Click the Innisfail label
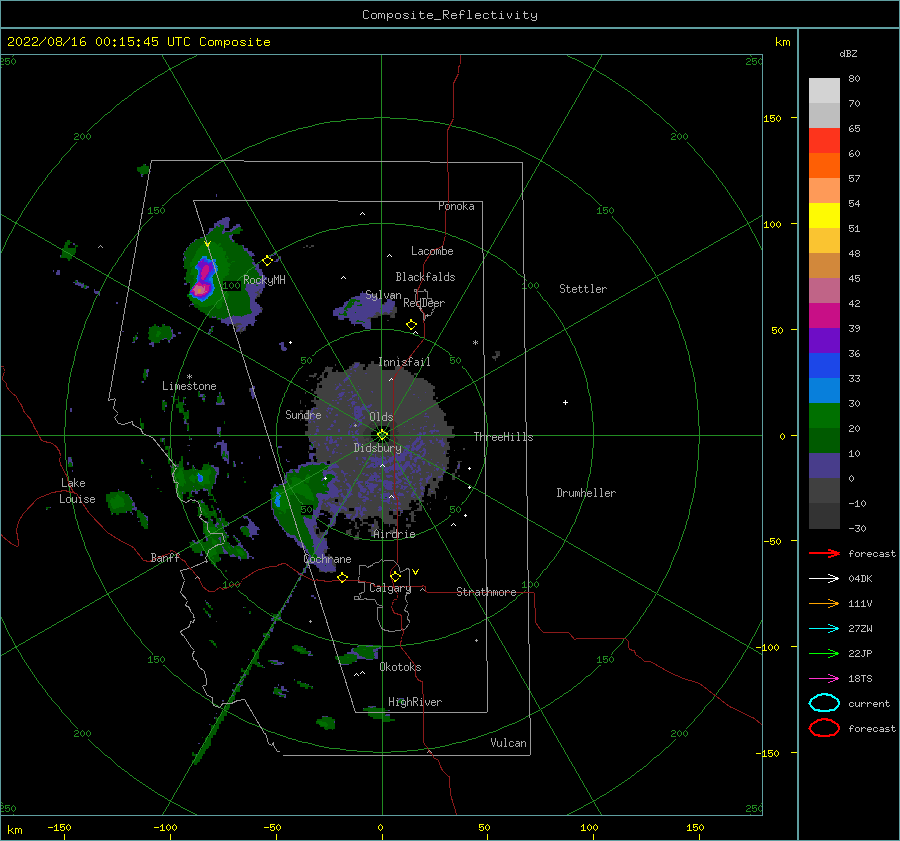This screenshot has width=900, height=841. 404,362
